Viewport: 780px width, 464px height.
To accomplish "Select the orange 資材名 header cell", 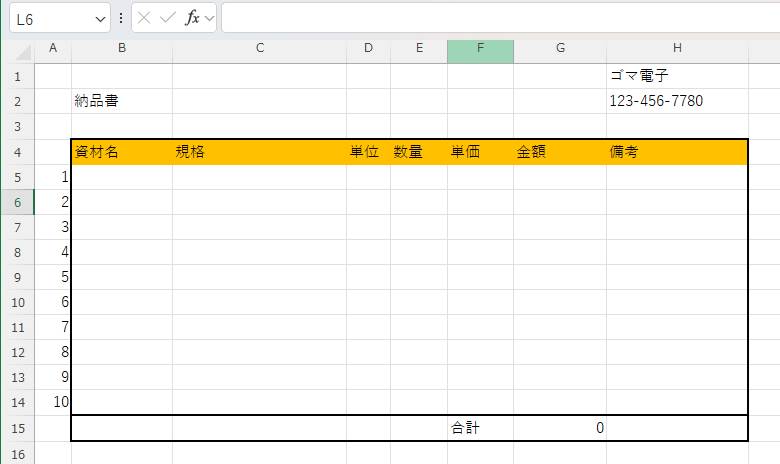I will pos(121,152).
